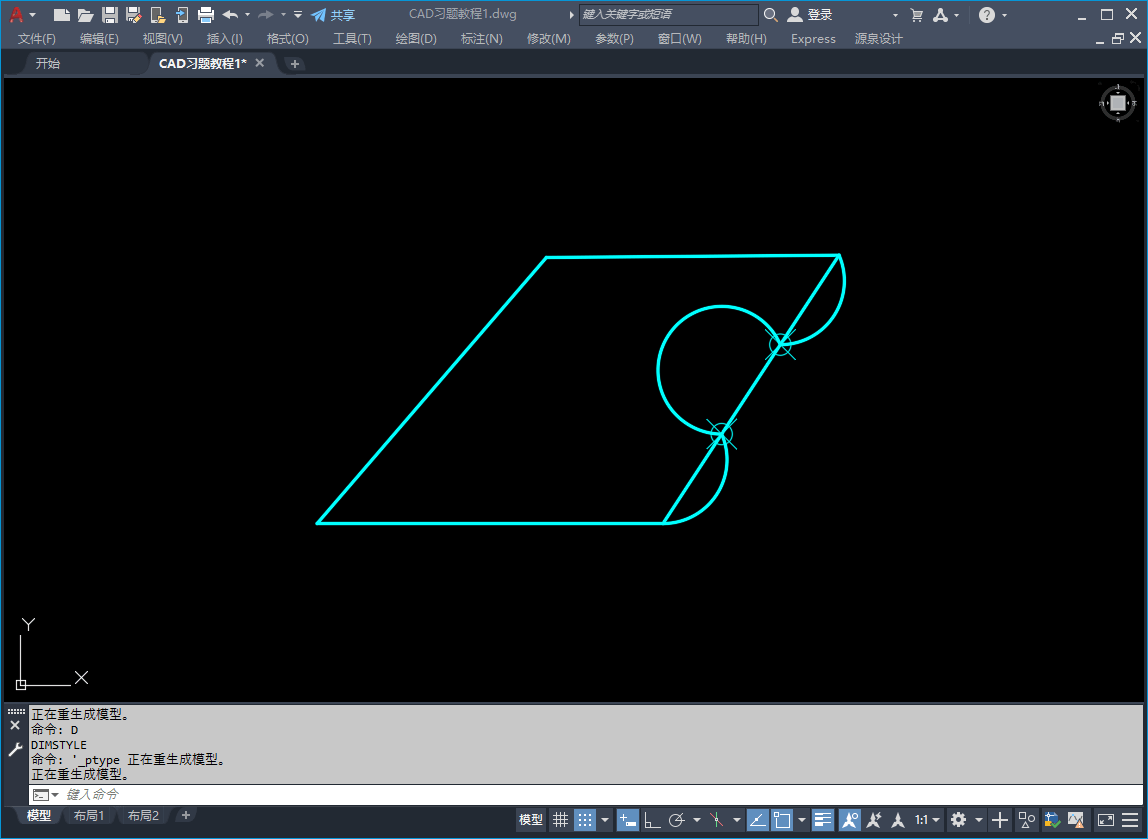Open the sign-in dropdown arrow
1148x839 pixels.
[895, 15]
